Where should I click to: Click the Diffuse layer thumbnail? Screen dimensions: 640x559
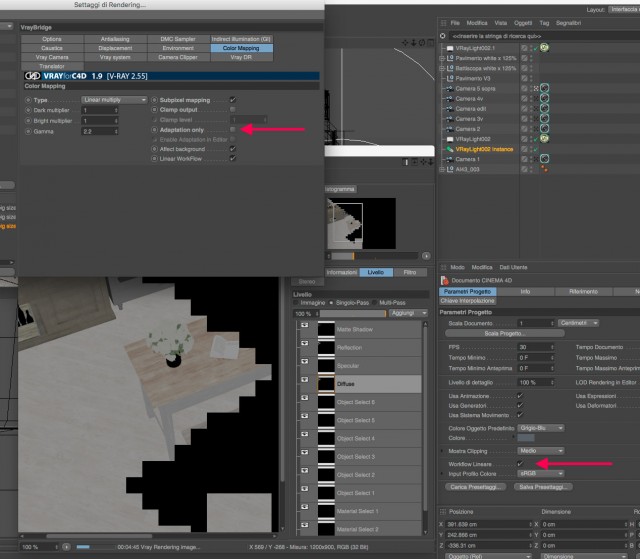point(326,384)
